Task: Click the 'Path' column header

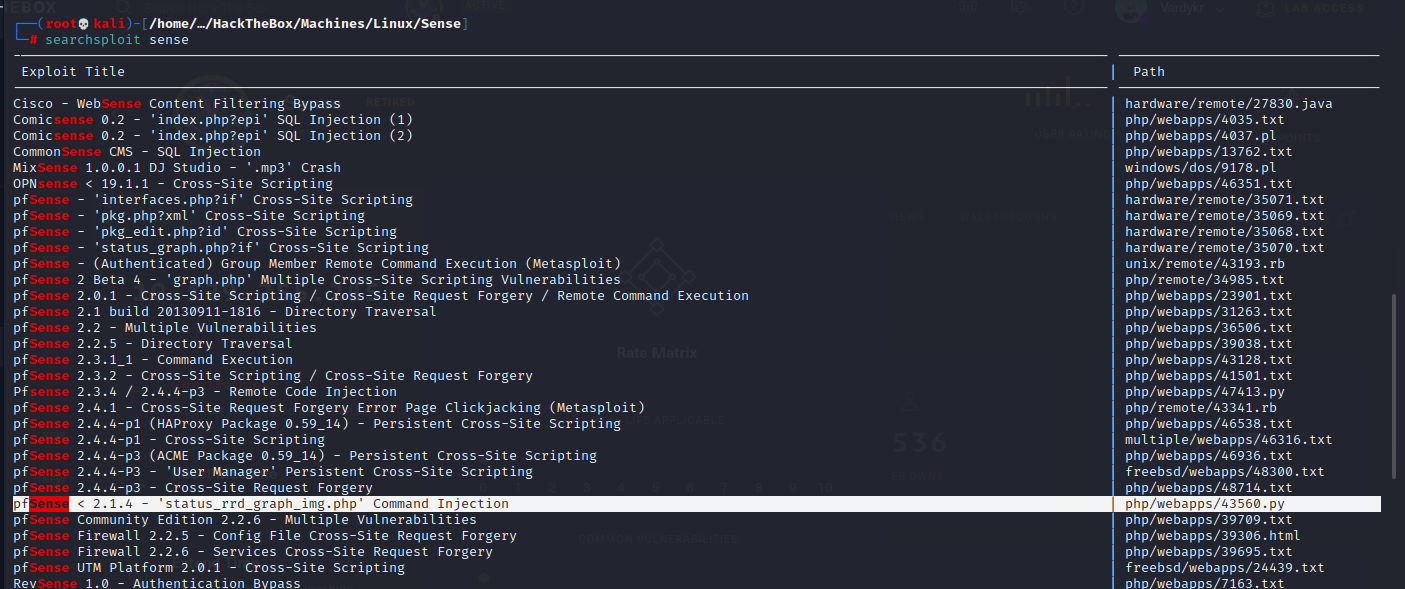Action: (x=1149, y=72)
